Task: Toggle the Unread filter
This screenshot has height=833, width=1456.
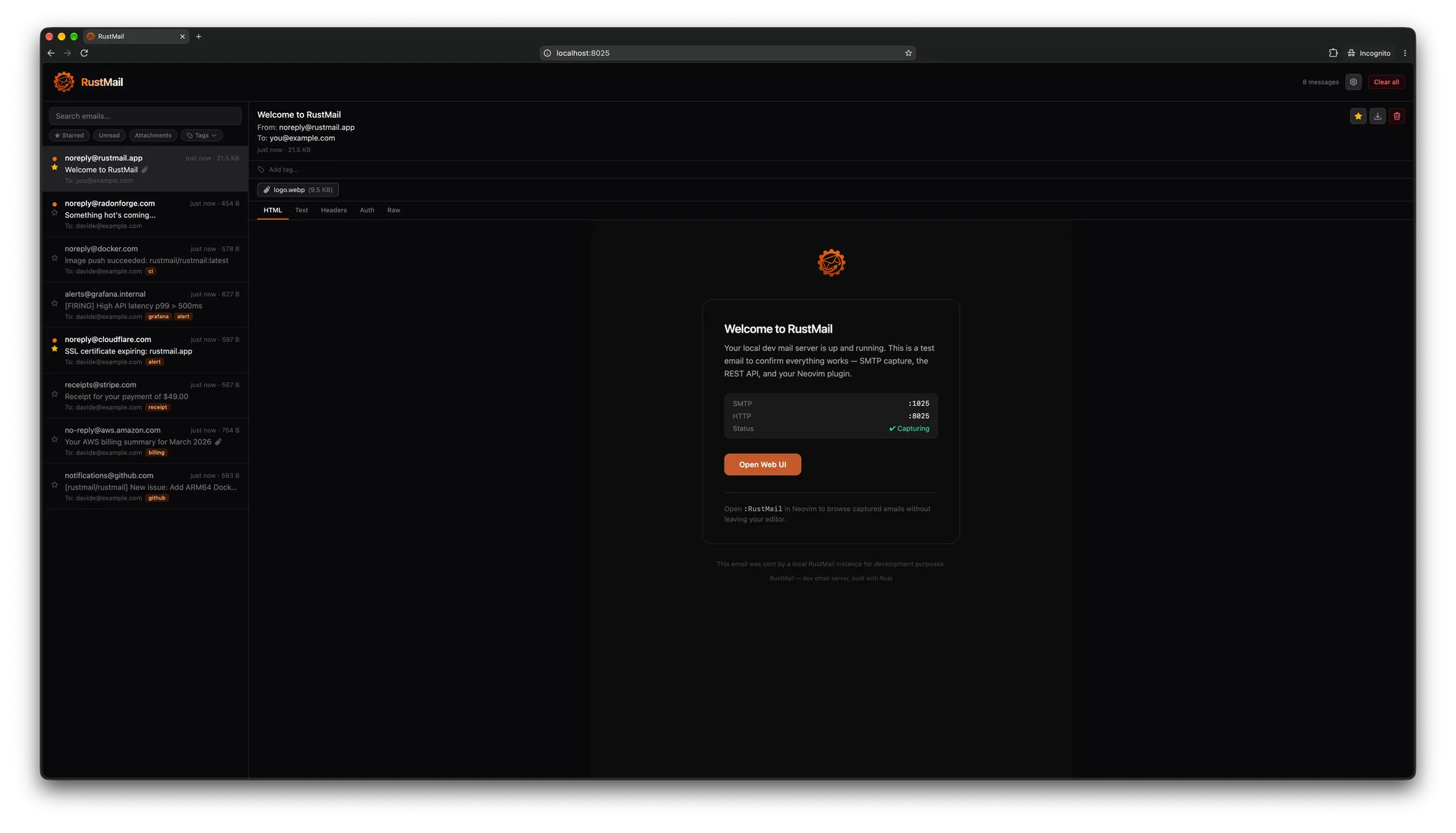Action: [109, 135]
